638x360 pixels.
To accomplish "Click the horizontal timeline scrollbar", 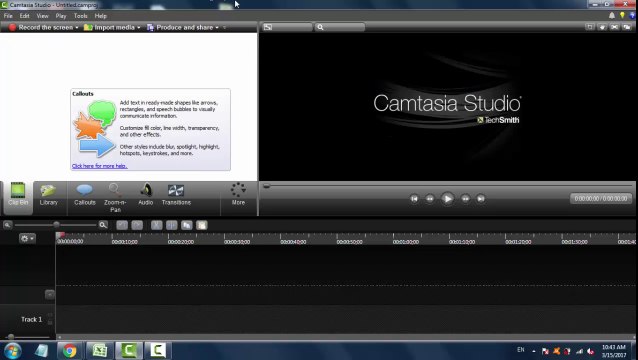I will tap(345, 337).
